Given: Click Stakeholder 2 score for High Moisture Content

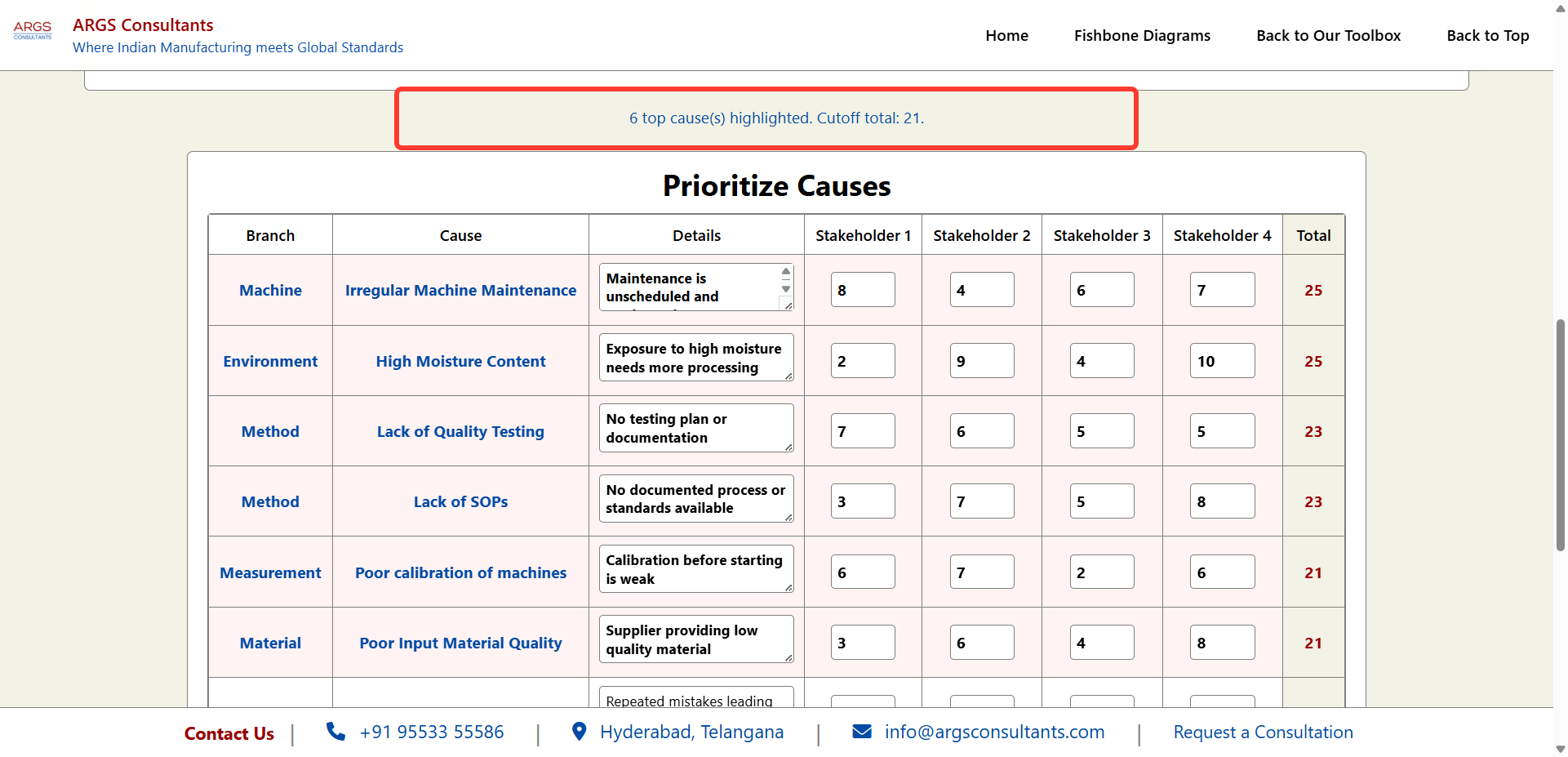Looking at the screenshot, I should point(982,361).
